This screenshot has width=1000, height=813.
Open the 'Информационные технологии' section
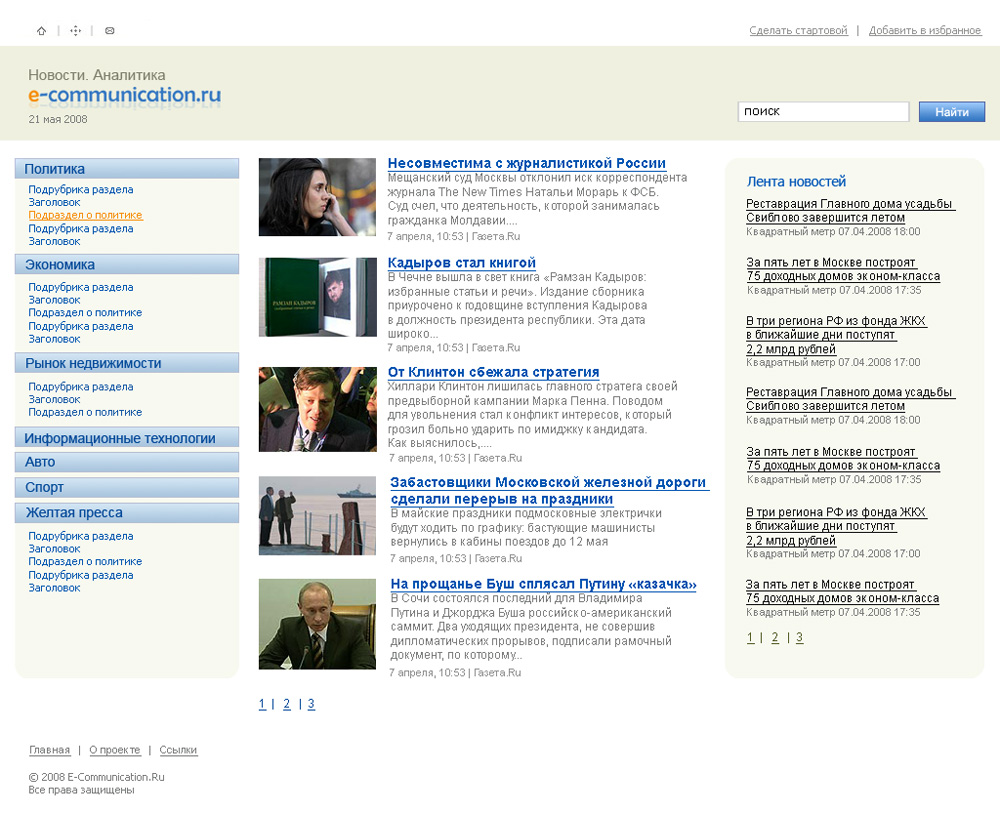tap(127, 437)
